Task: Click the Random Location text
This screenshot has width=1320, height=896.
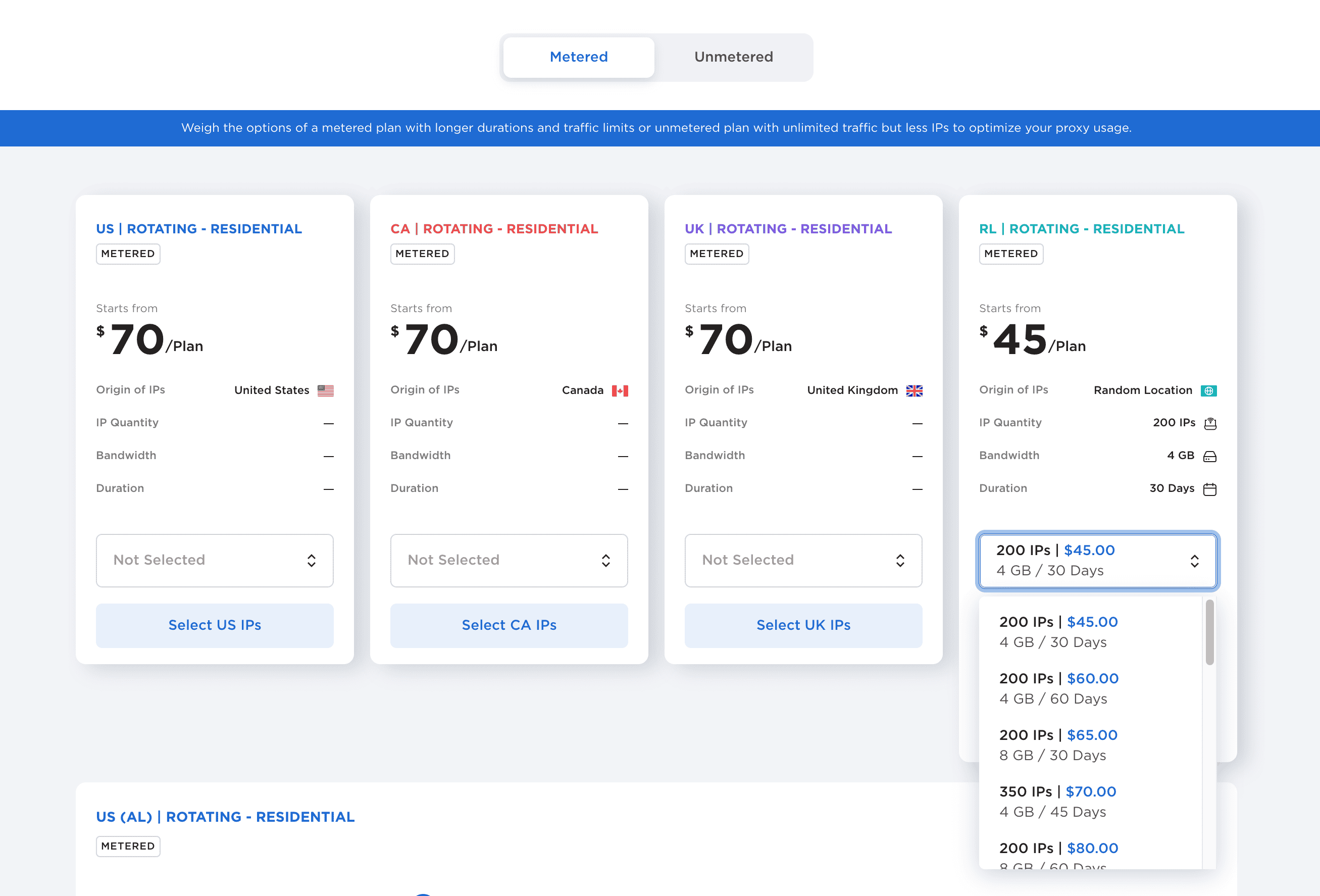Action: coord(1143,390)
